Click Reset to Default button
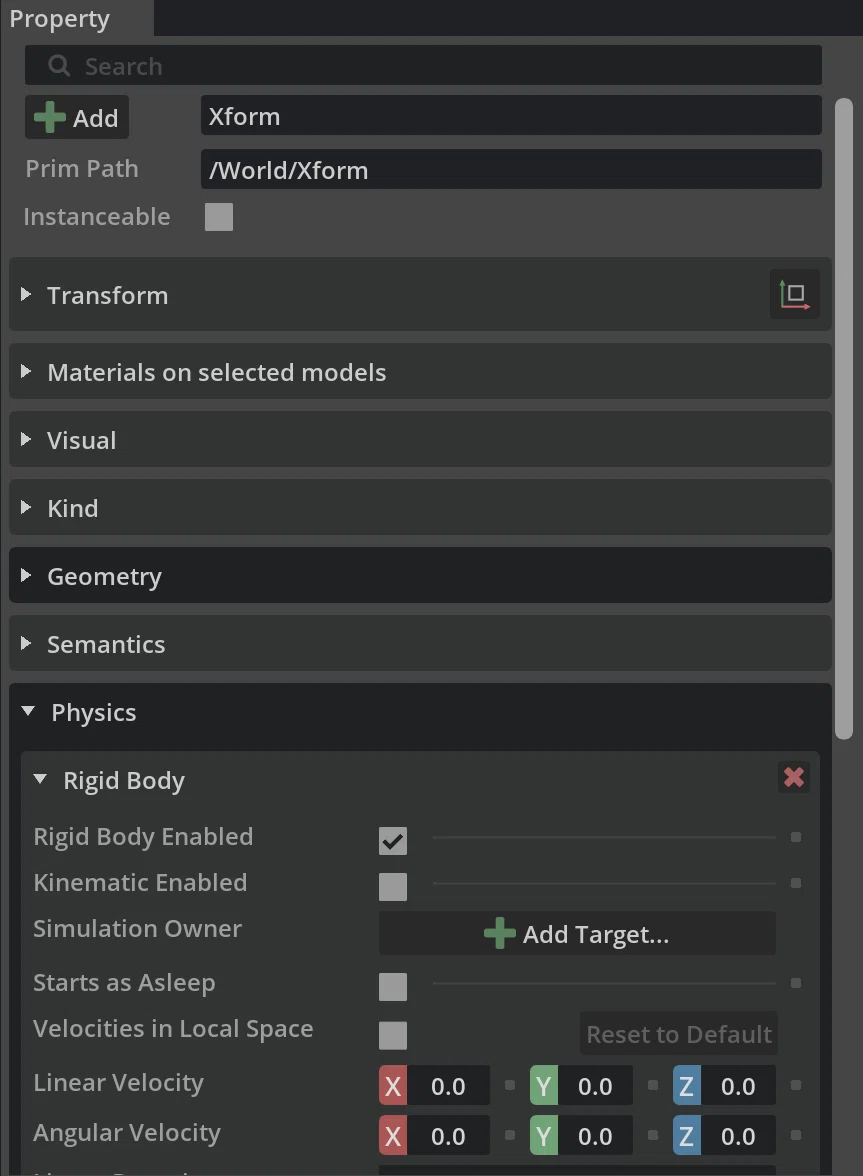The image size is (863, 1176). tap(679, 1034)
